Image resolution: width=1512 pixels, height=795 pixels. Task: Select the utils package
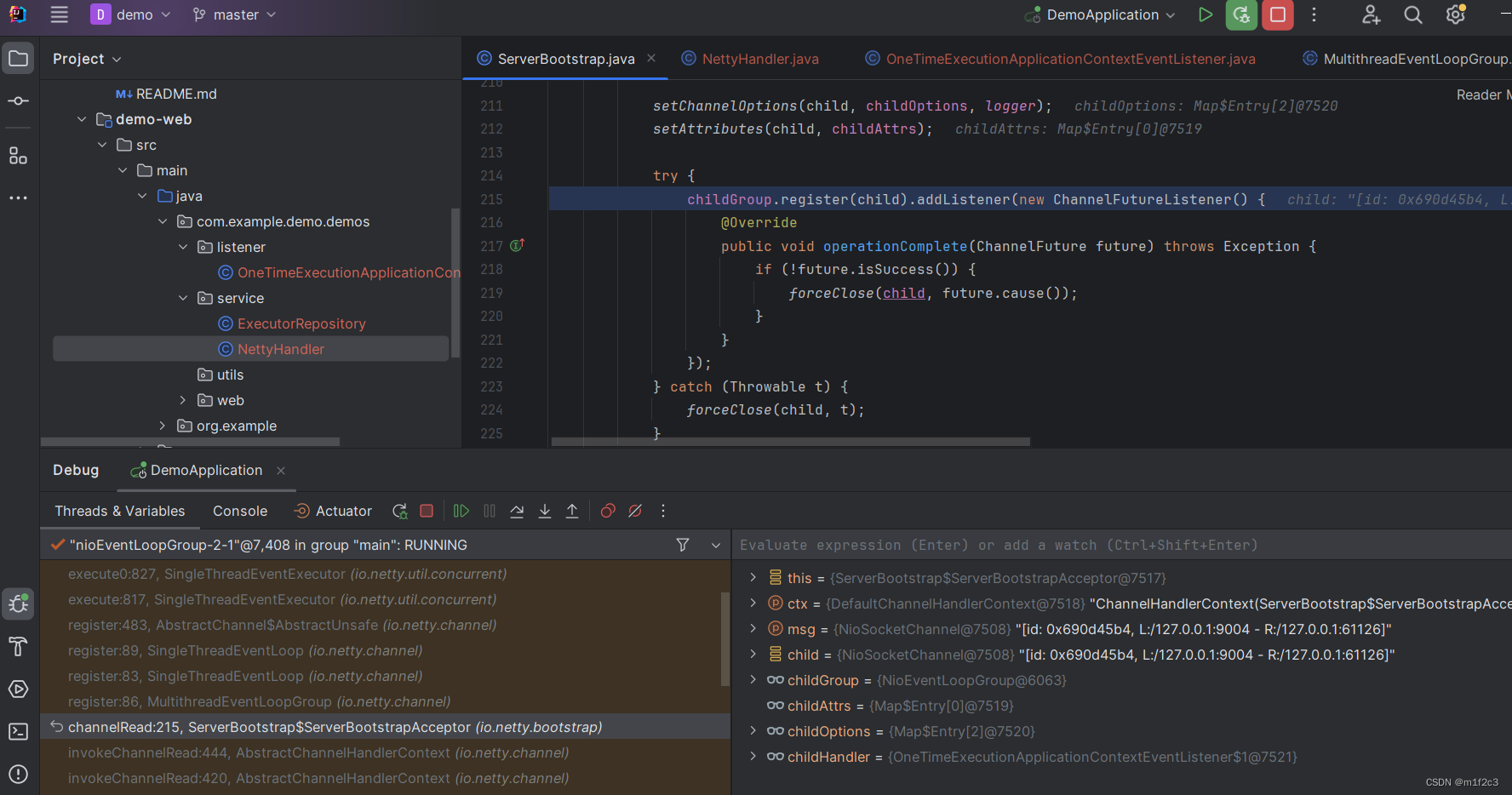220,375
